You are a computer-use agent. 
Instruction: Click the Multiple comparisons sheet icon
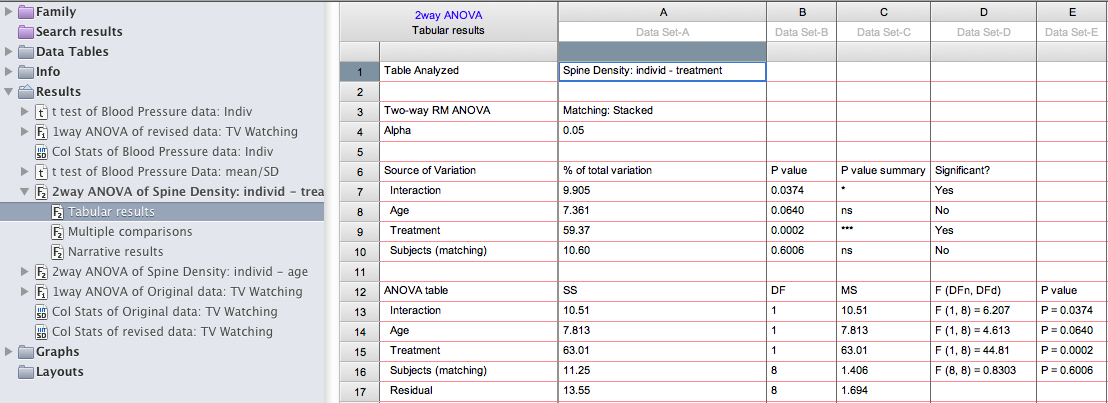click(x=58, y=232)
